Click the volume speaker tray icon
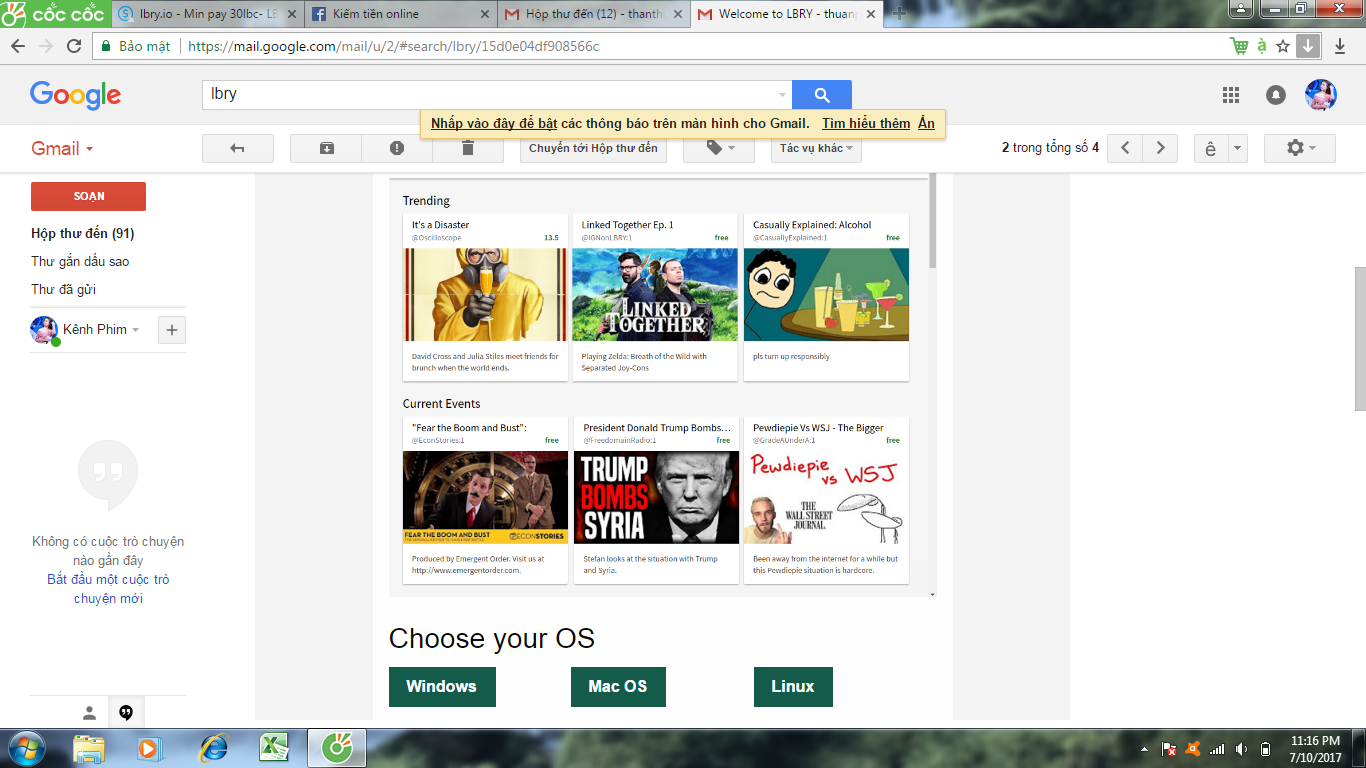 point(1241,748)
